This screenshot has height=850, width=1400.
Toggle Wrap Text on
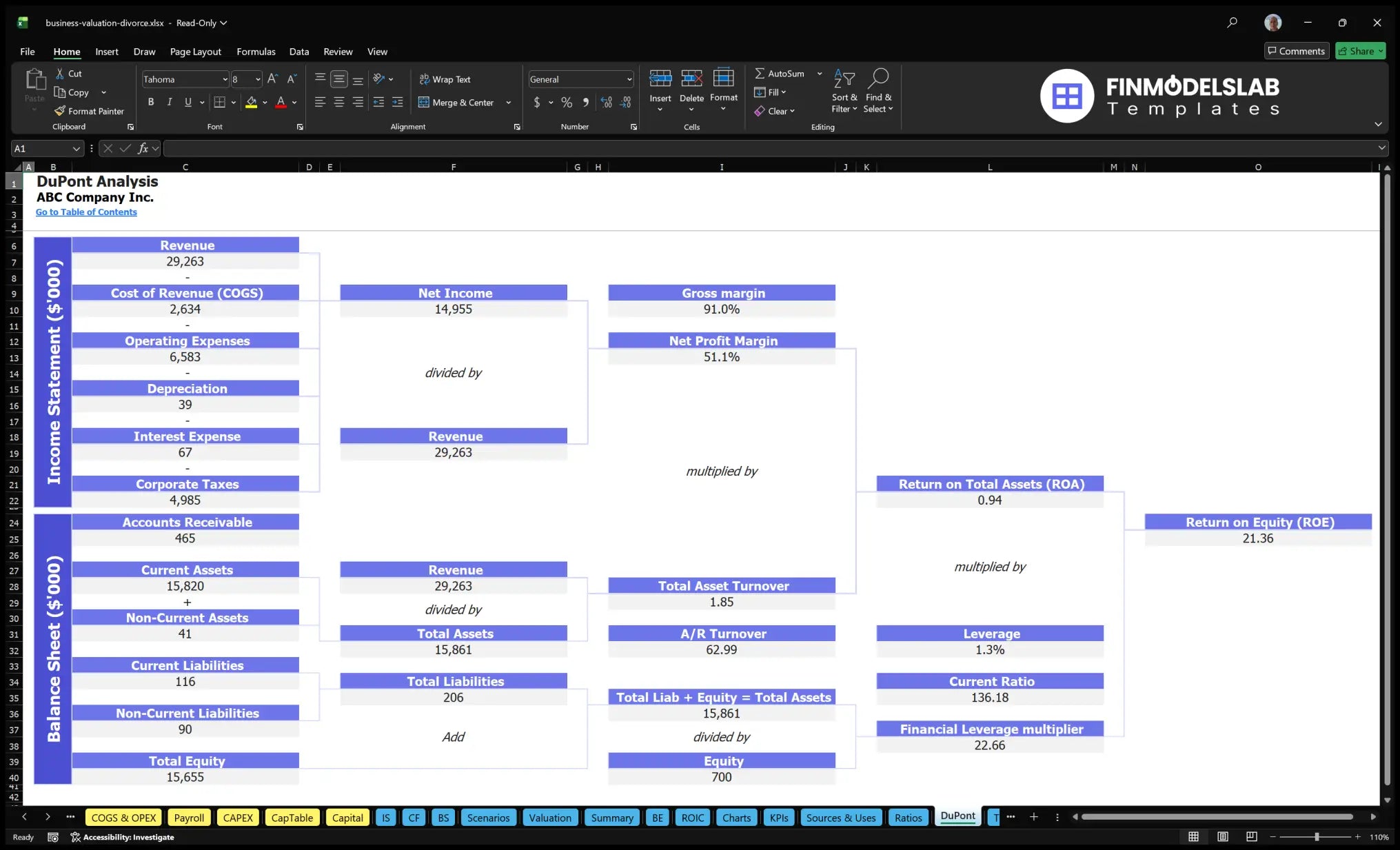pyautogui.click(x=445, y=79)
